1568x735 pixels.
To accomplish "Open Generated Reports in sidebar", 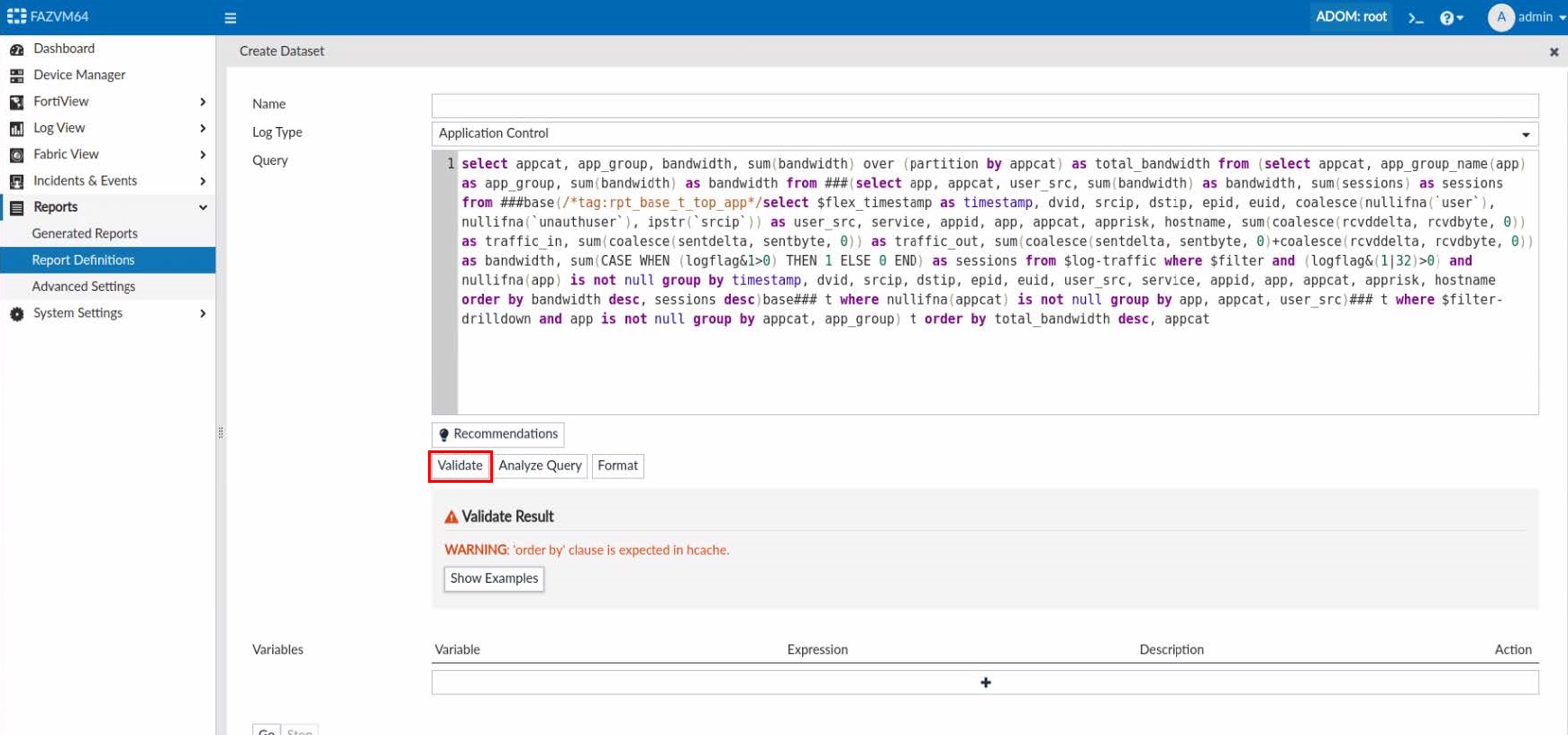I will pyautogui.click(x=85, y=233).
